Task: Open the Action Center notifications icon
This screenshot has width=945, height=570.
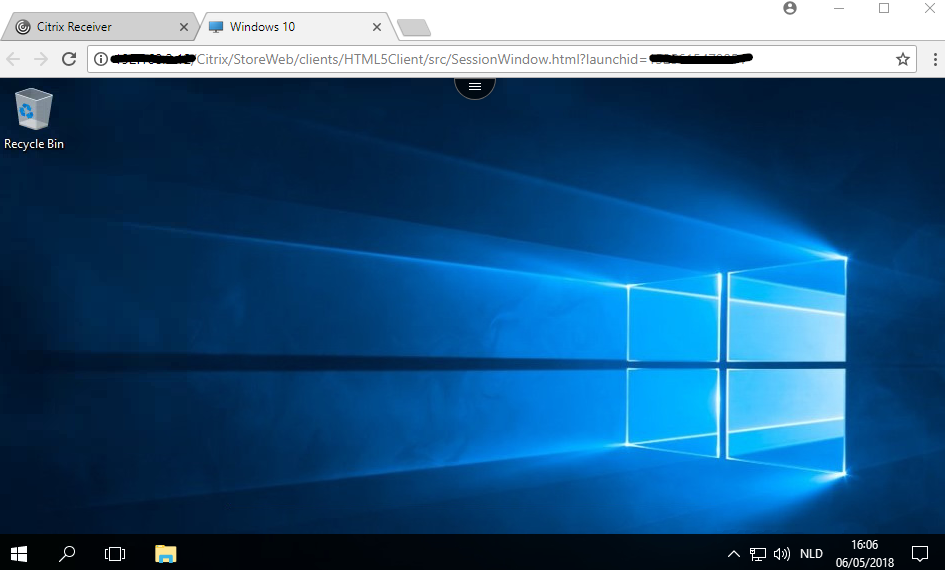Action: point(920,553)
